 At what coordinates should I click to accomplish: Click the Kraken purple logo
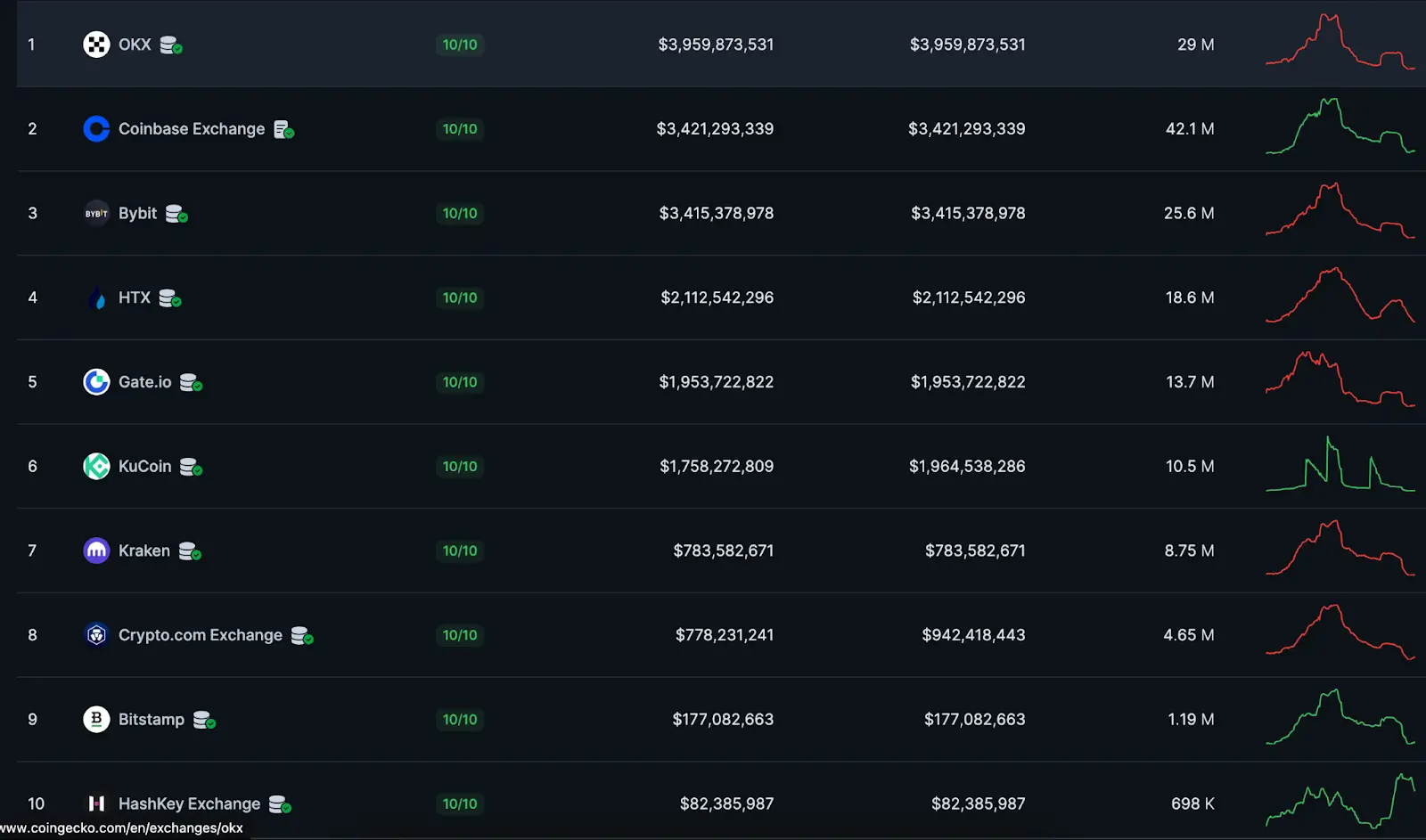96,550
